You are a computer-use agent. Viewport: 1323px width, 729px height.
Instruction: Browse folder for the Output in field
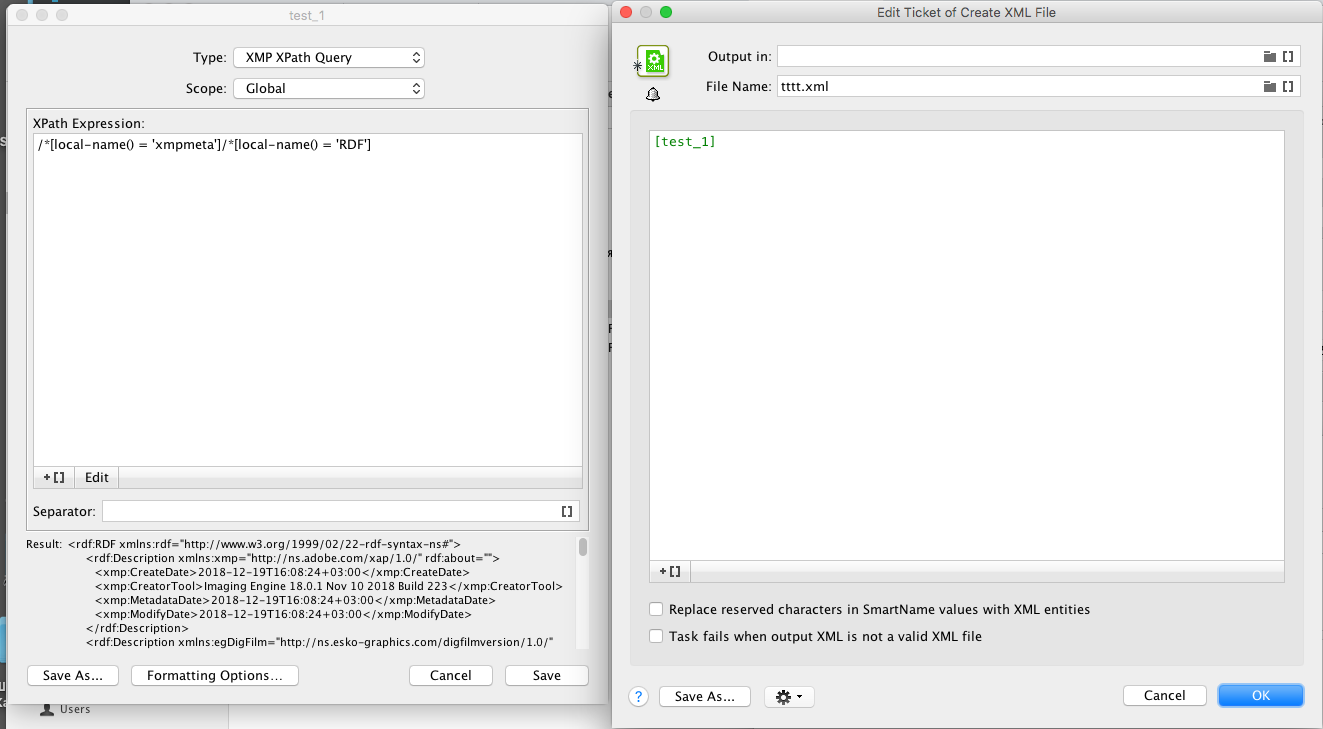(1270, 57)
